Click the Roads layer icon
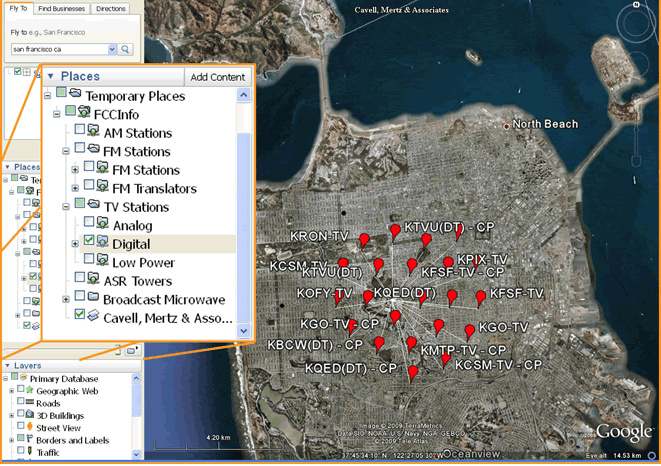This screenshot has height=466, width=661. tap(30, 402)
